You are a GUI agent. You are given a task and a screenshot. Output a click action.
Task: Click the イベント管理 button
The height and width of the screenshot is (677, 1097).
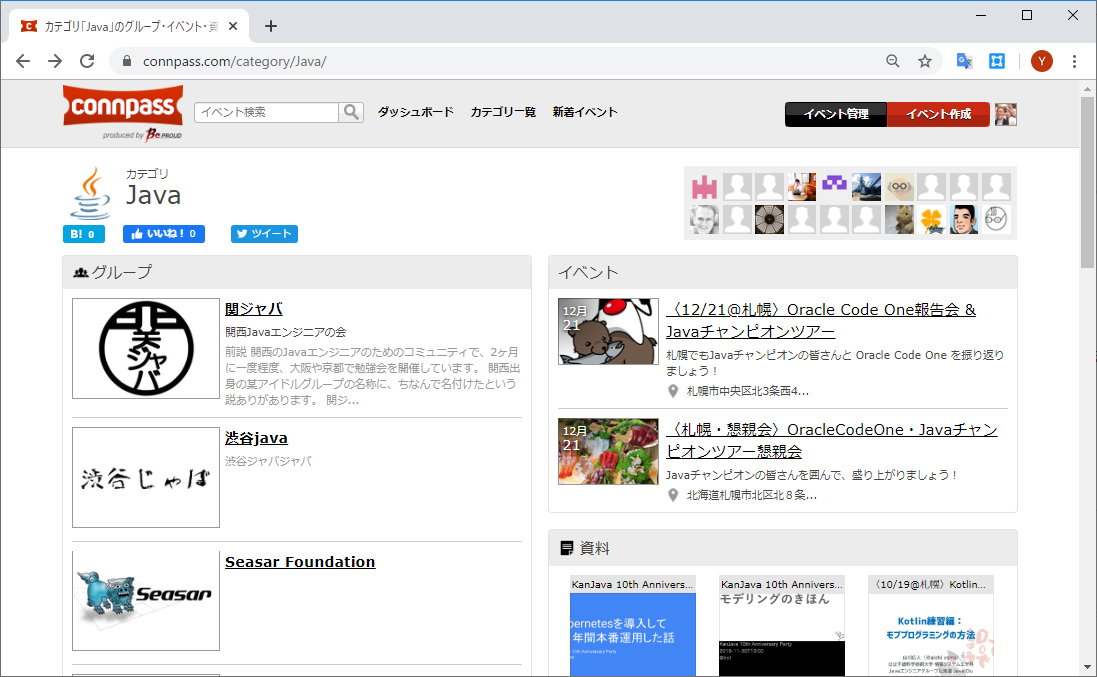(836, 114)
